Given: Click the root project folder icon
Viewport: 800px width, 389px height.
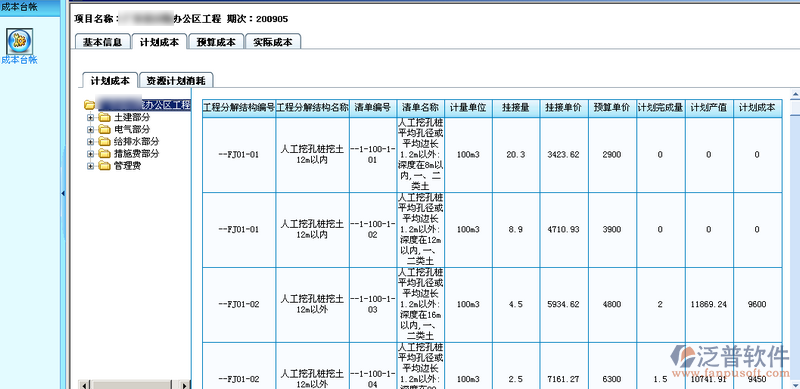Looking at the screenshot, I should tap(90, 105).
